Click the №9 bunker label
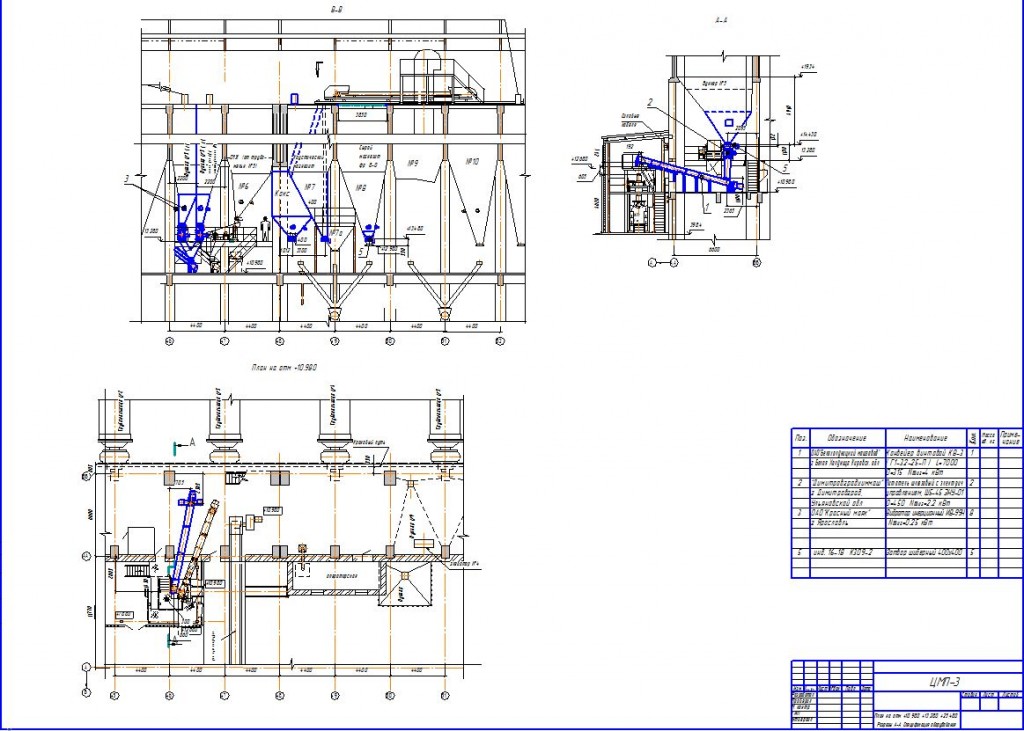1024x731 pixels. pos(412,162)
